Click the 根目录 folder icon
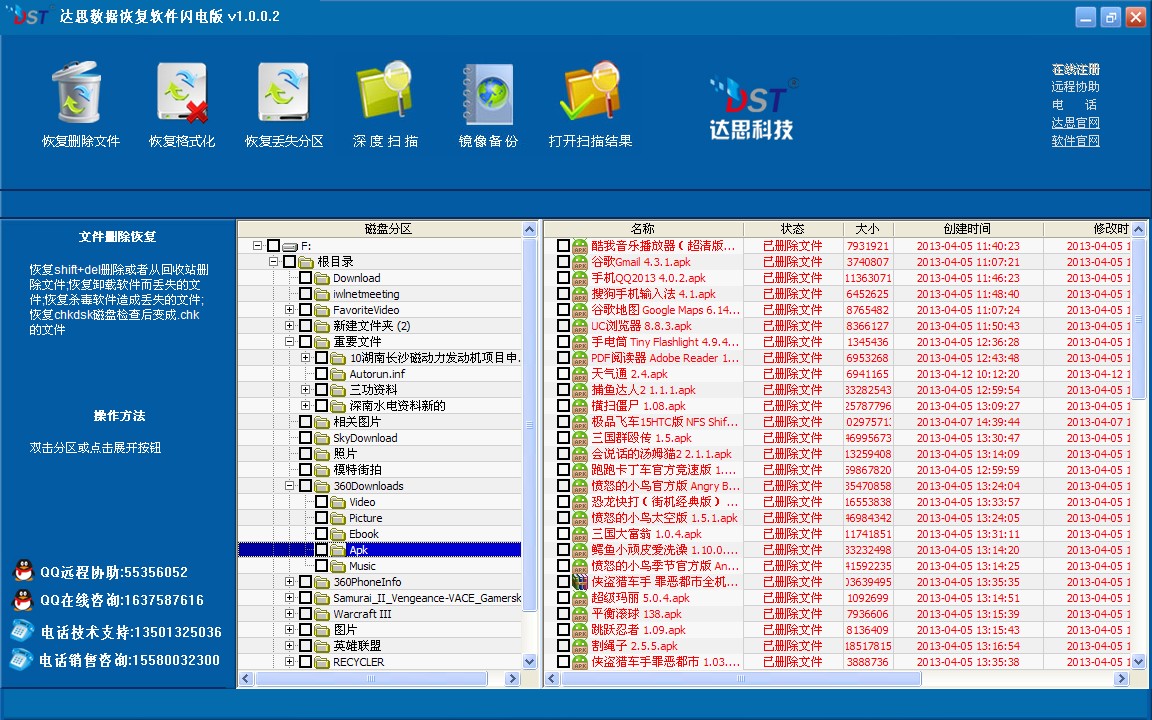The width and height of the screenshot is (1152, 720). click(306, 262)
